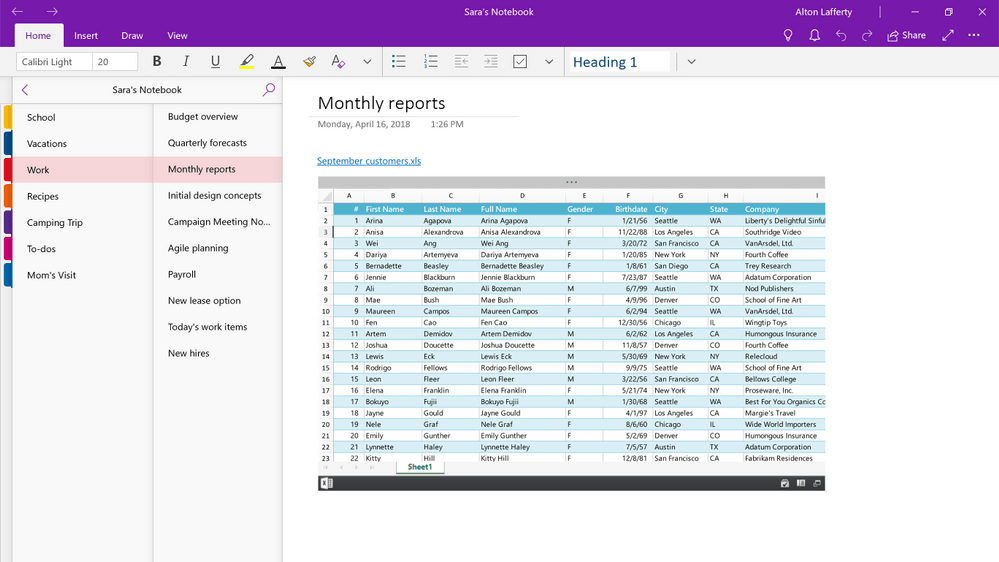999x562 pixels.
Task: Switch to the Insert tab
Action: coord(86,36)
